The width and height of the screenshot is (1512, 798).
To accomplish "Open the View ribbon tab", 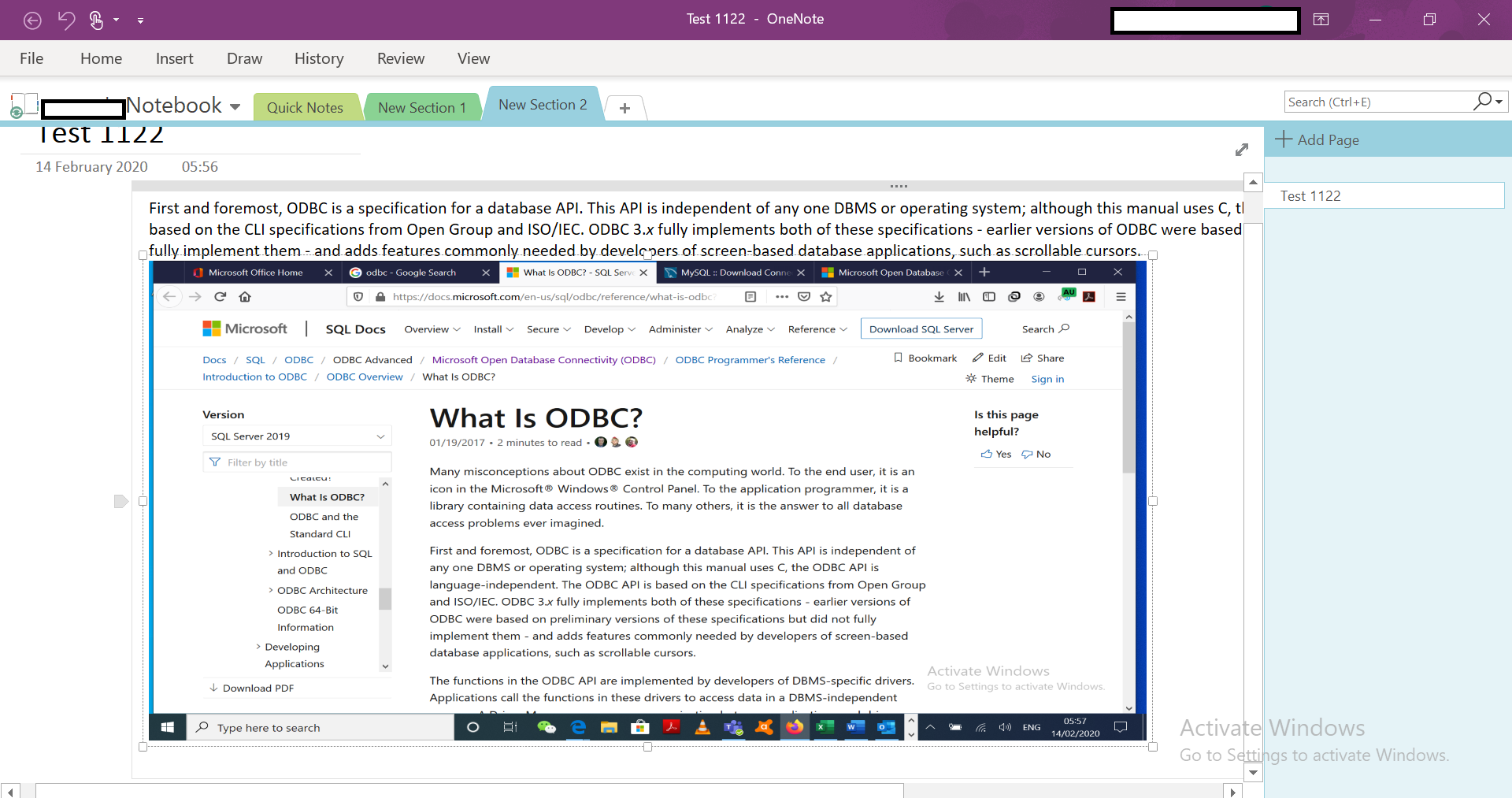I will coord(473,58).
